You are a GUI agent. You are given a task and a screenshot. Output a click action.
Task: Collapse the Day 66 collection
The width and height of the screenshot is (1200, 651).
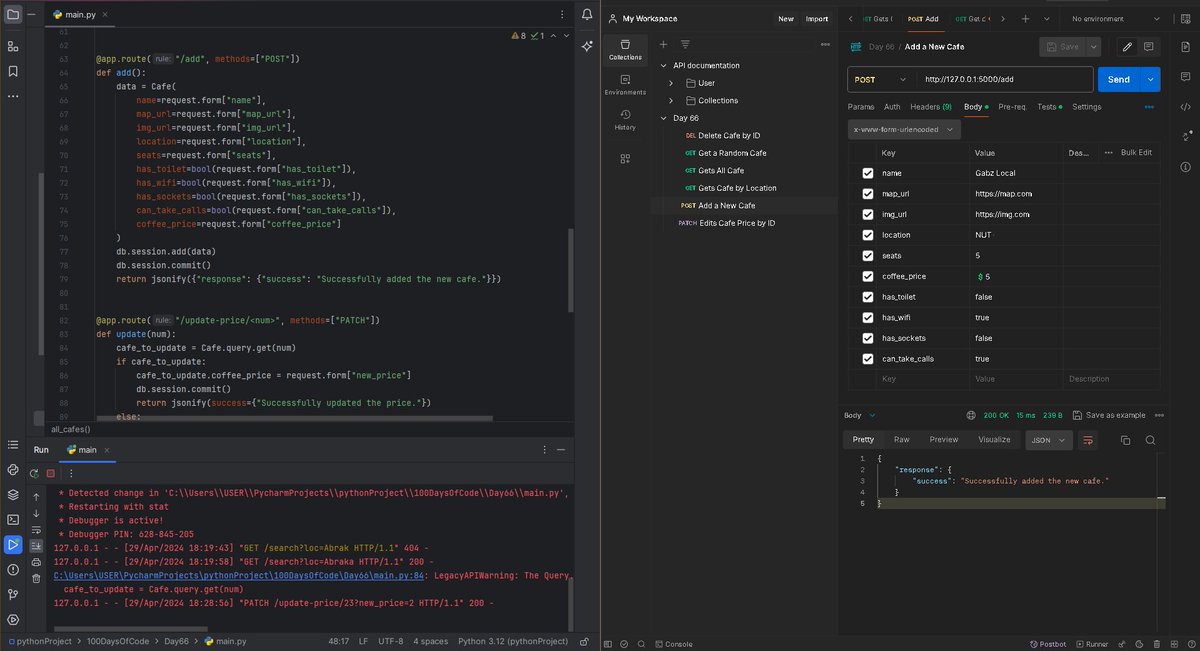tap(663, 118)
